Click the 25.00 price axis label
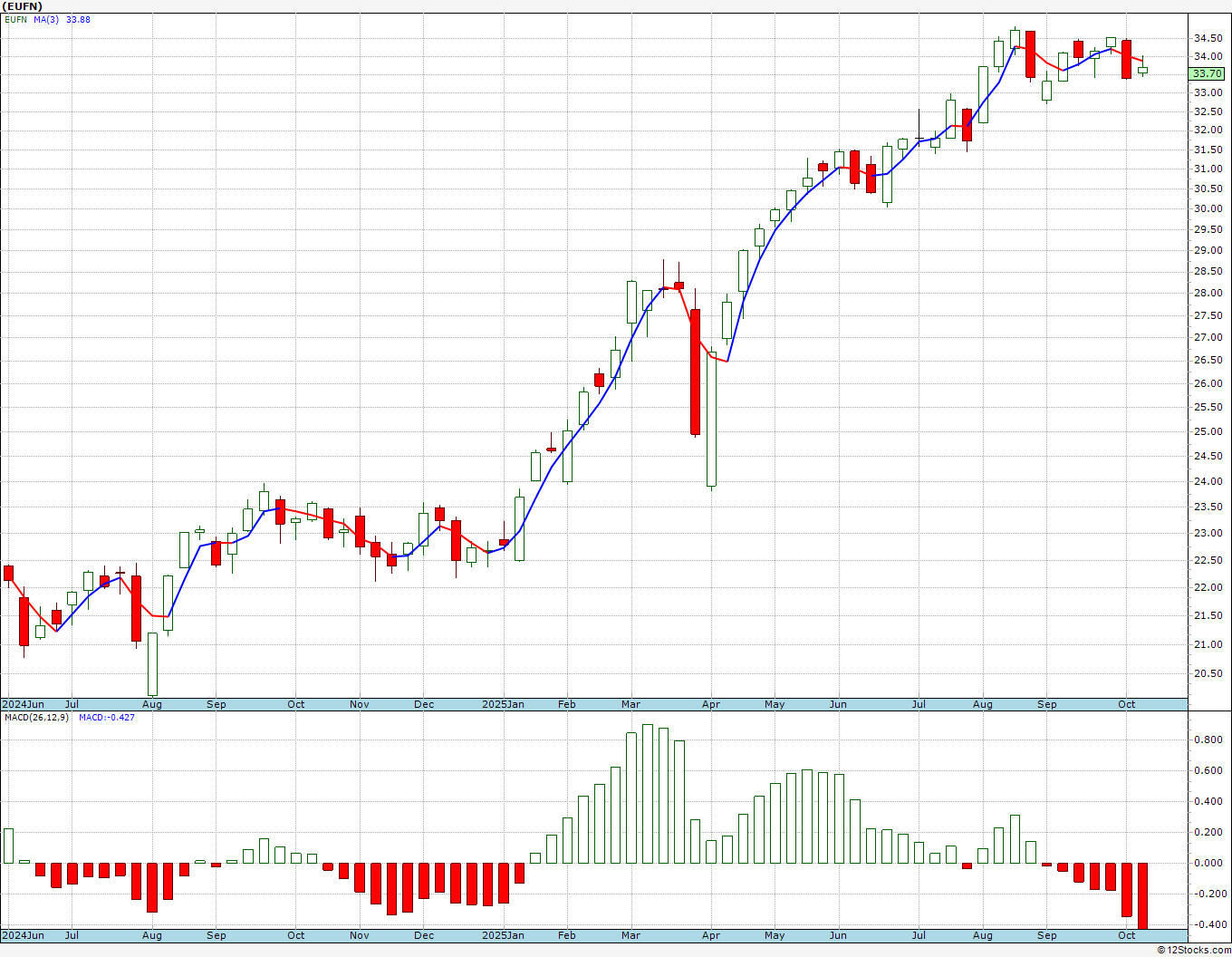Image resolution: width=1232 pixels, height=957 pixels. click(1208, 432)
